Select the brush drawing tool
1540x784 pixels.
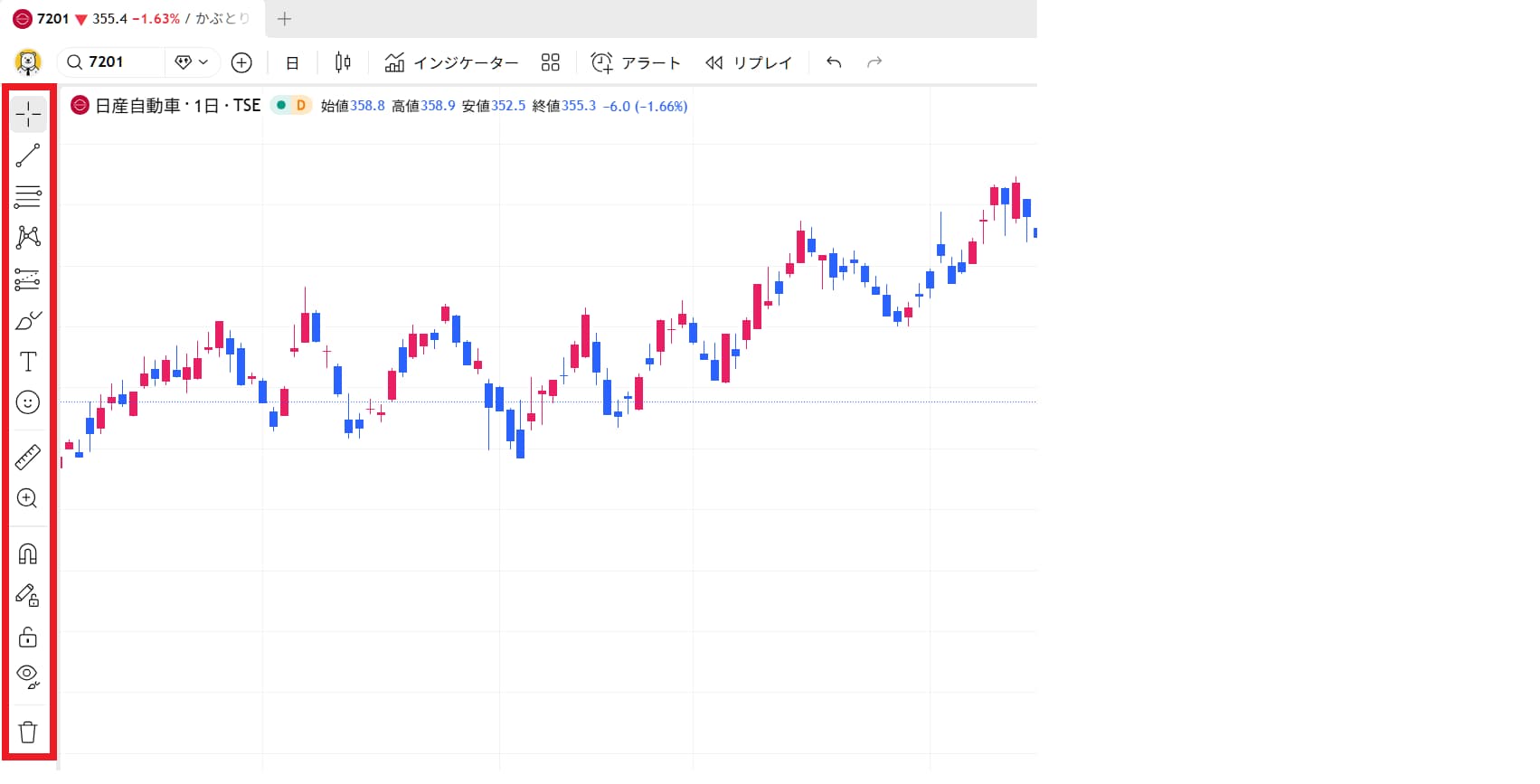click(28, 321)
